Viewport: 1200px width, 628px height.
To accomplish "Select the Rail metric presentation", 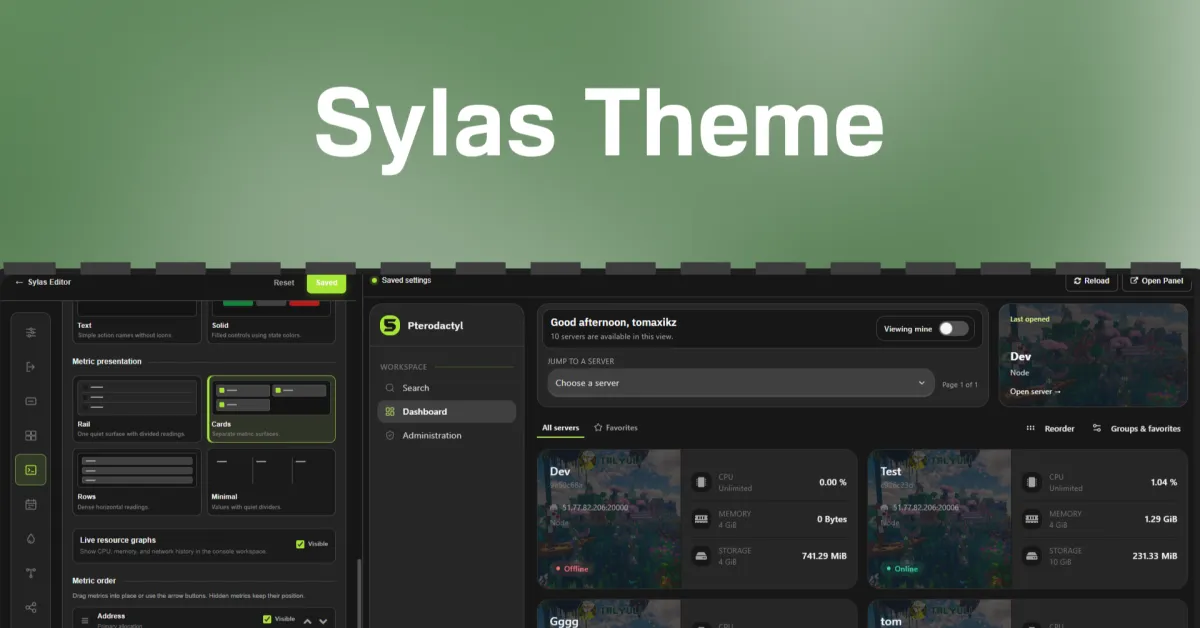I will coord(137,409).
